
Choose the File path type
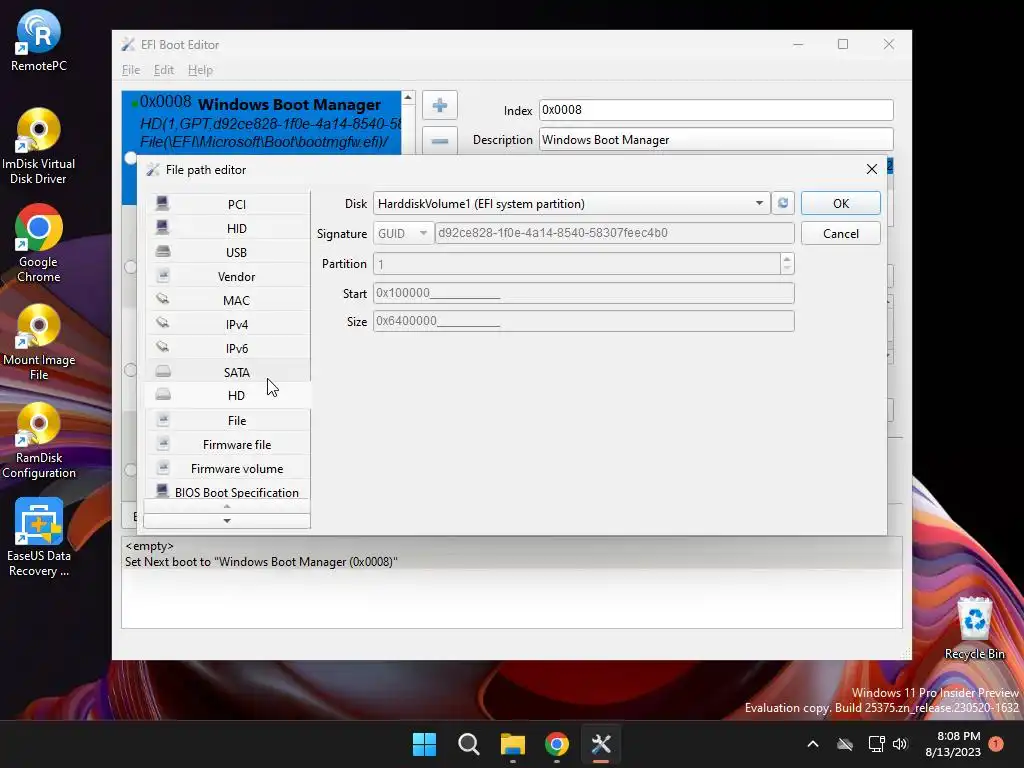tap(227, 421)
